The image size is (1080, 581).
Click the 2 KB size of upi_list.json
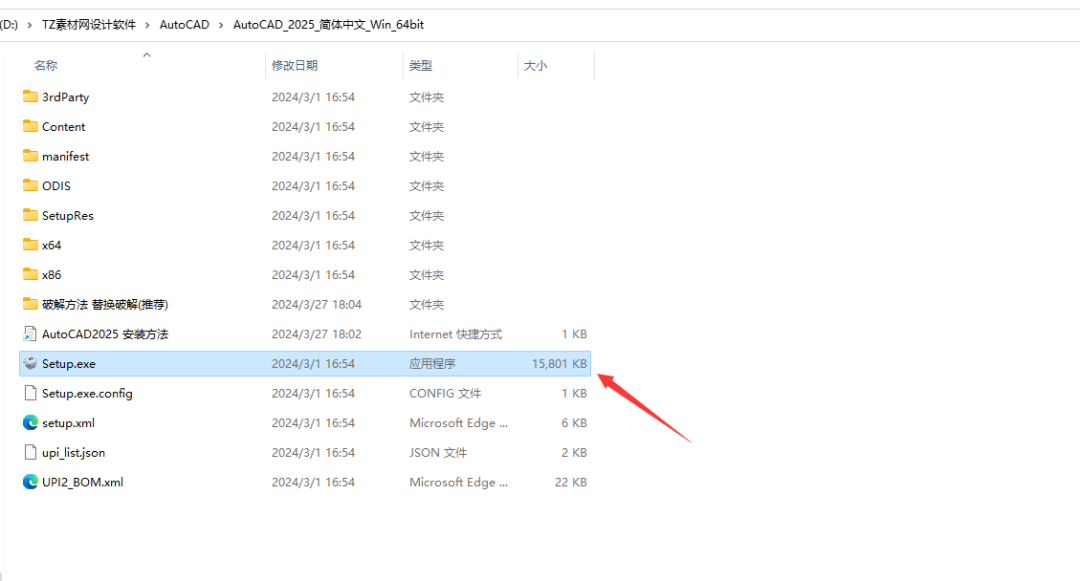click(574, 452)
